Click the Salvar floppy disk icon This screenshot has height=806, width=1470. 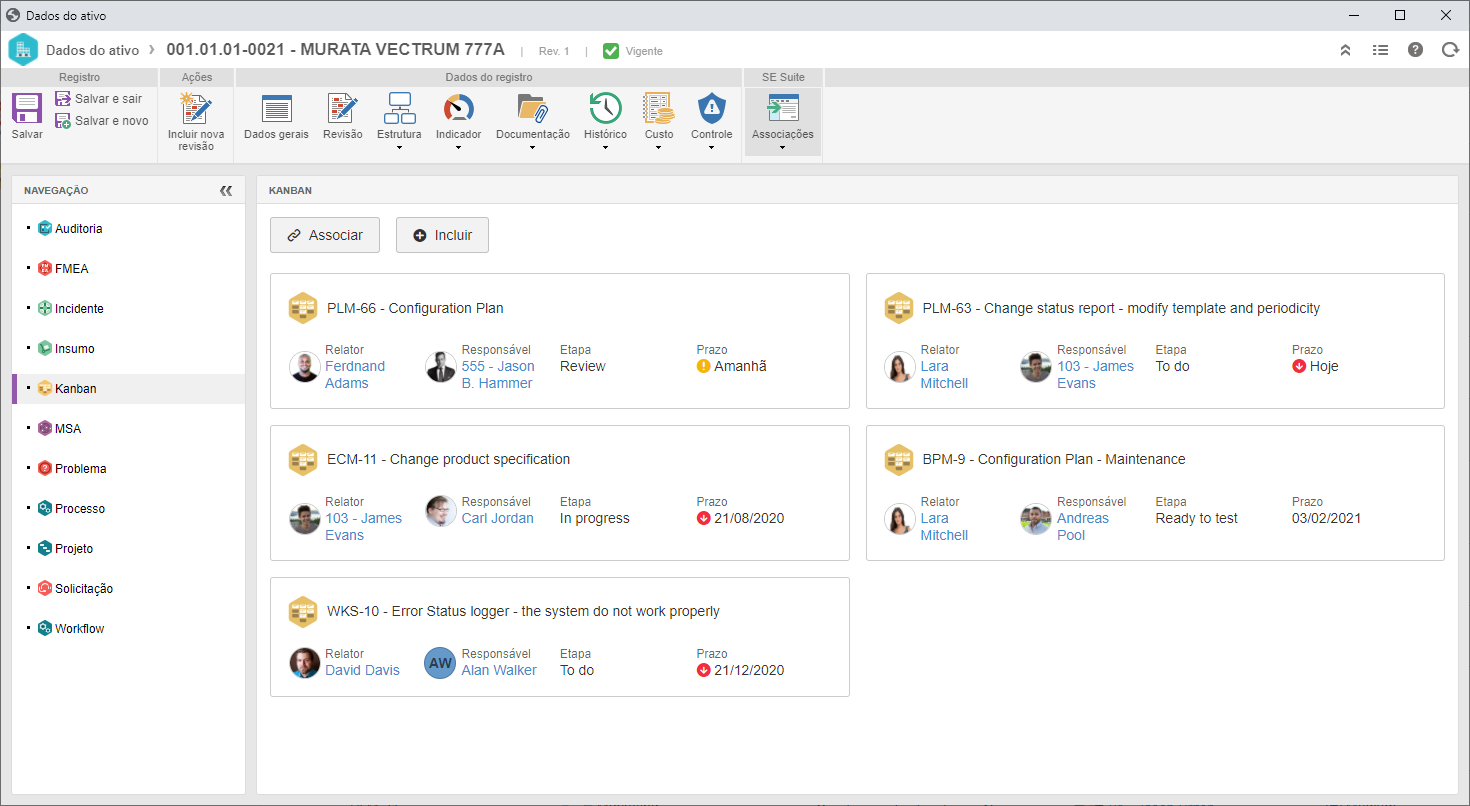(x=27, y=108)
